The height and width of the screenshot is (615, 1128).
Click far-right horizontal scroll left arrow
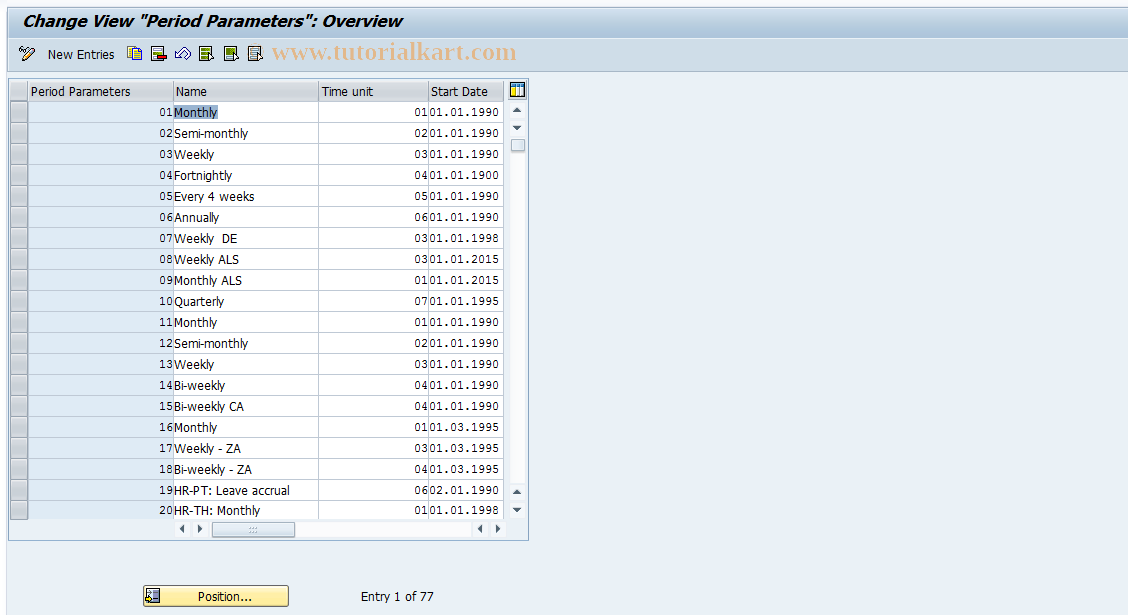pos(480,529)
